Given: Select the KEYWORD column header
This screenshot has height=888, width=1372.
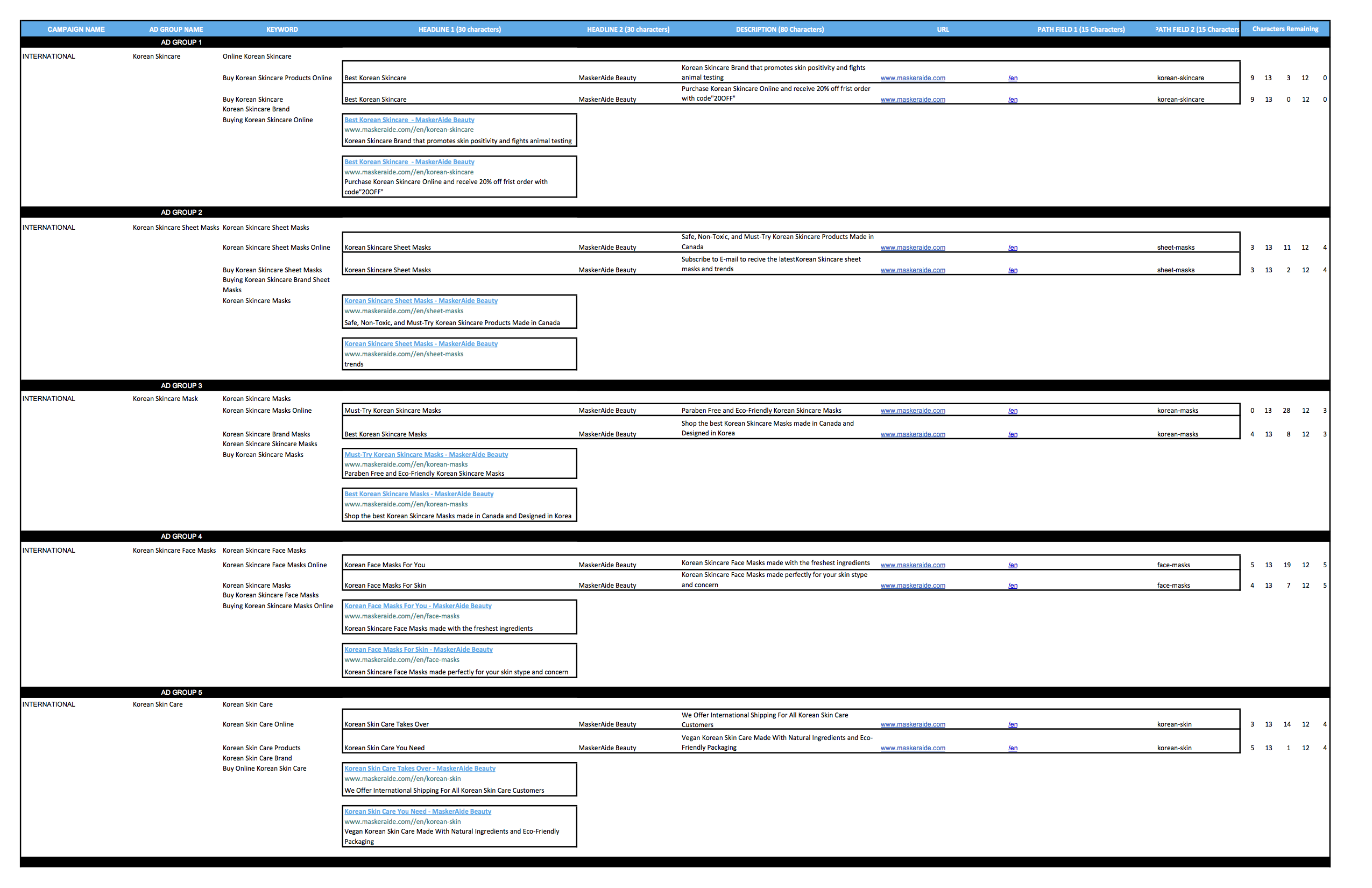Looking at the screenshot, I should [282, 30].
